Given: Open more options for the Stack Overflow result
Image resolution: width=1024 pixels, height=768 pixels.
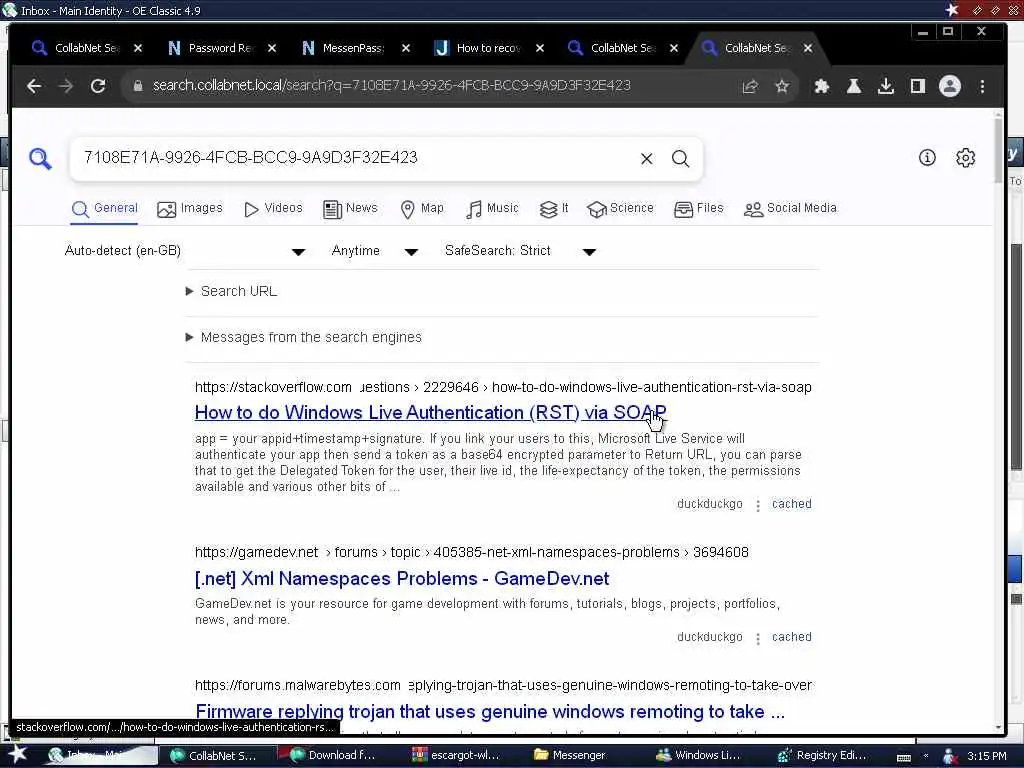Looking at the screenshot, I should pos(758,505).
